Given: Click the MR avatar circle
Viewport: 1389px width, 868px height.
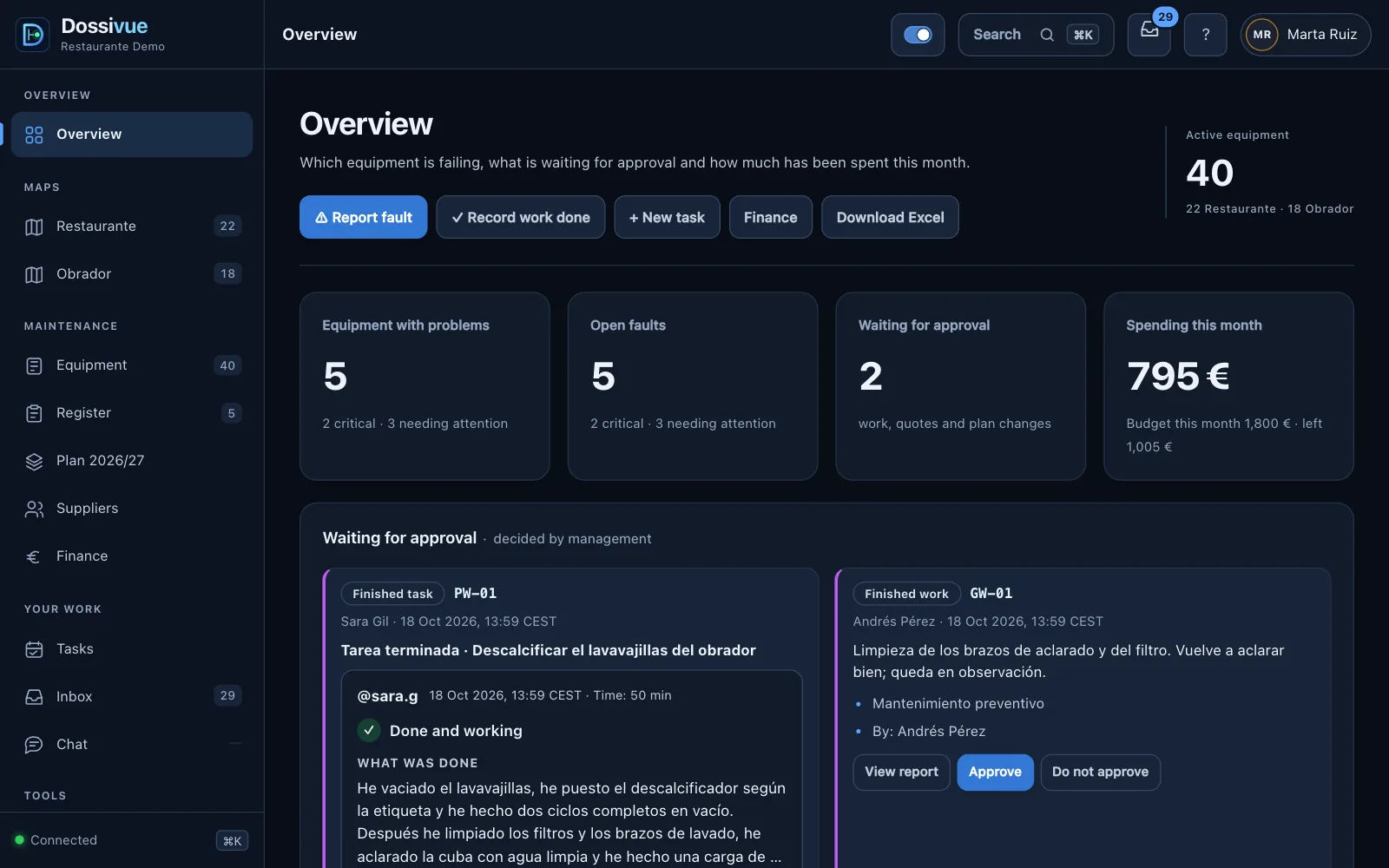Looking at the screenshot, I should coord(1262,35).
